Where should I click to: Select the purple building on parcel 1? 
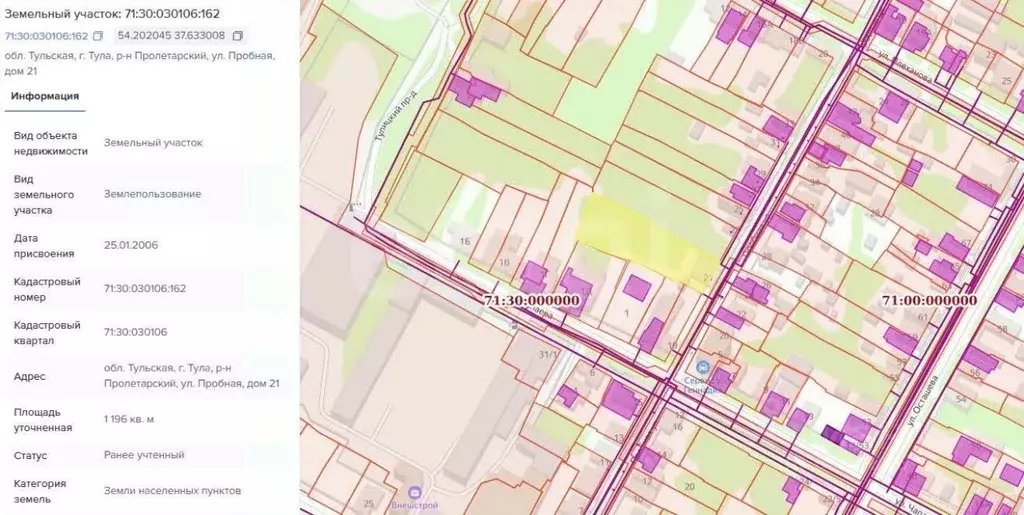pos(636,288)
